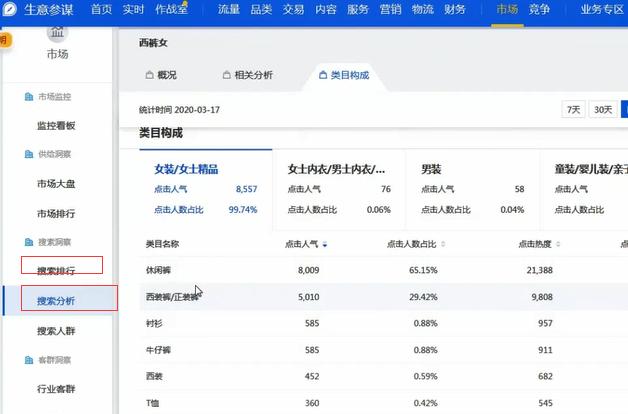This screenshot has height=414, width=628.
Task: Open the 服务 menu
Action: click(x=358, y=9)
